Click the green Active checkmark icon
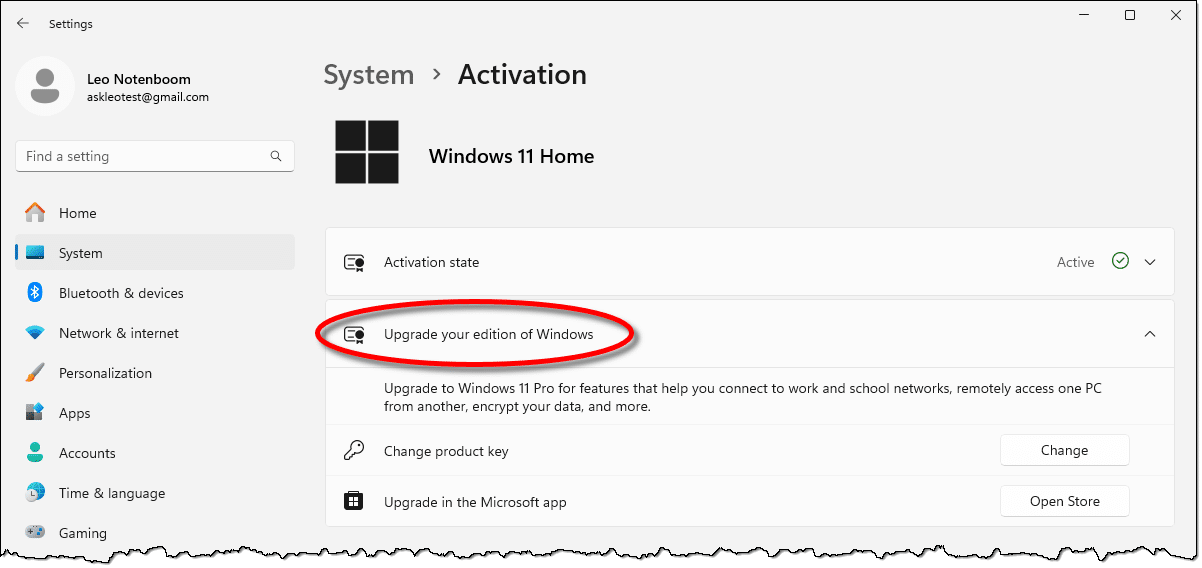The width and height of the screenshot is (1202, 568). point(1120,261)
